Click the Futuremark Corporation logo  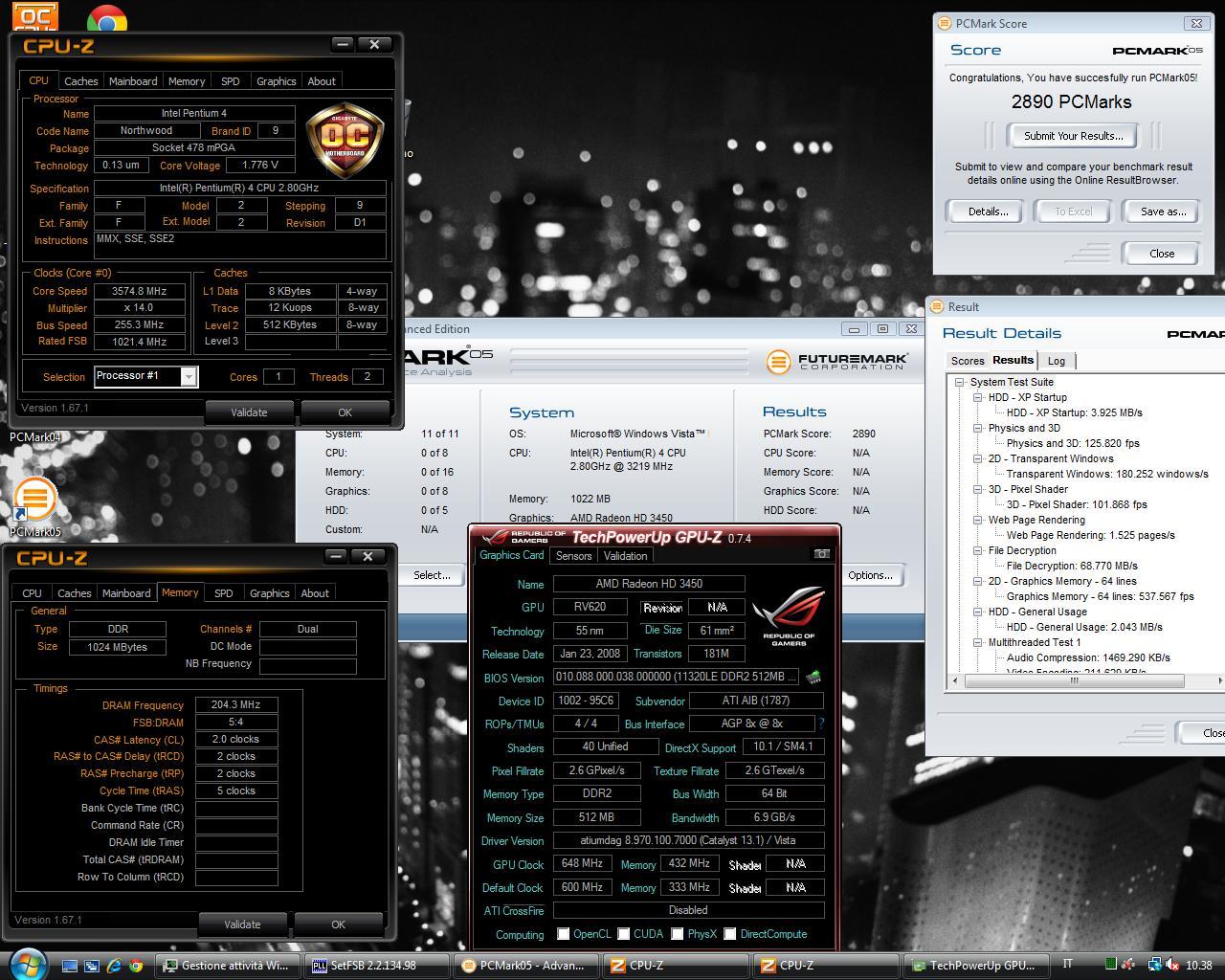(x=836, y=362)
